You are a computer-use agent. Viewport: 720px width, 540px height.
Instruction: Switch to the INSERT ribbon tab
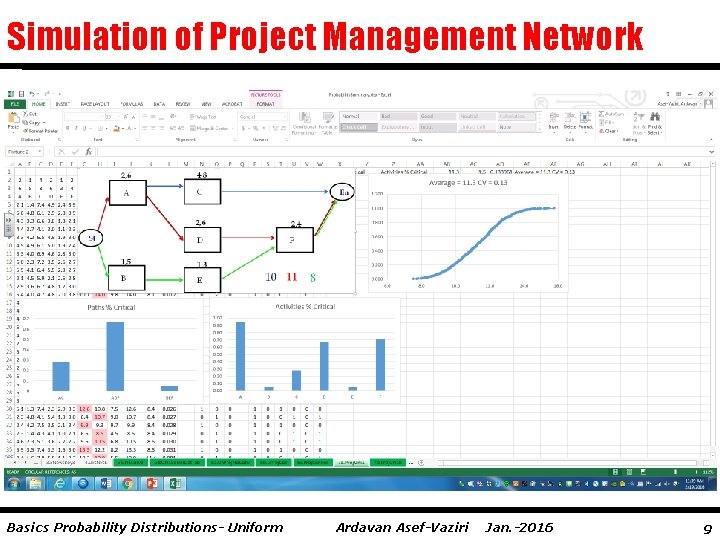62,104
